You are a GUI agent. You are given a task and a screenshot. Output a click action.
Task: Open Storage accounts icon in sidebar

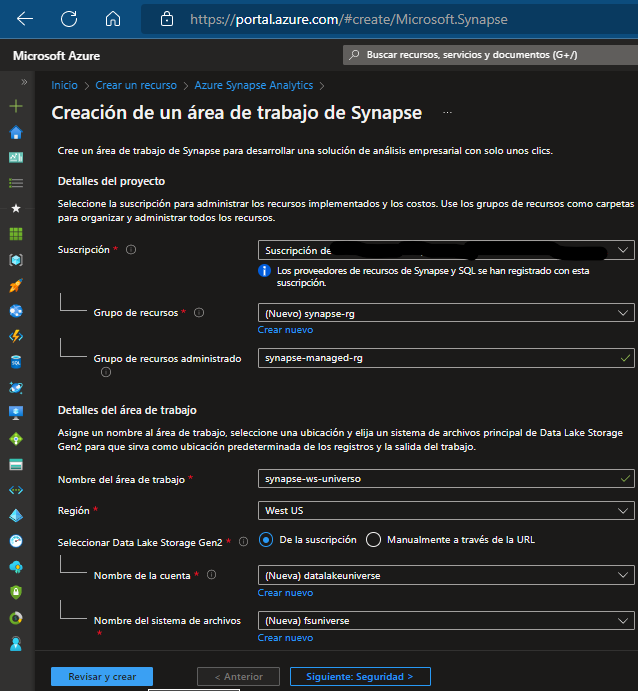[x=16, y=464]
